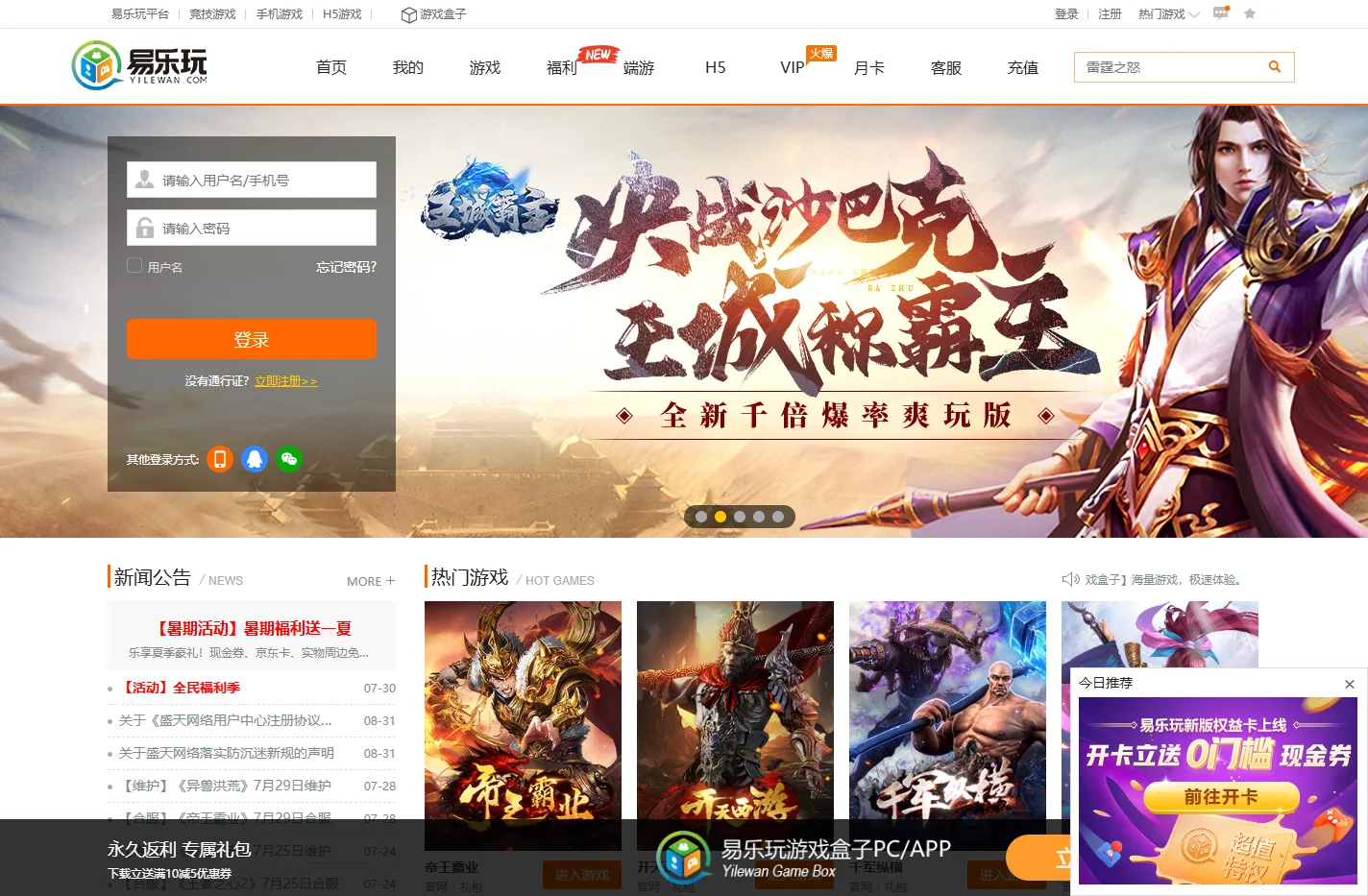The width and height of the screenshot is (1368, 896).
Task: Open the VIP nav item
Action: pyautogui.click(x=793, y=67)
